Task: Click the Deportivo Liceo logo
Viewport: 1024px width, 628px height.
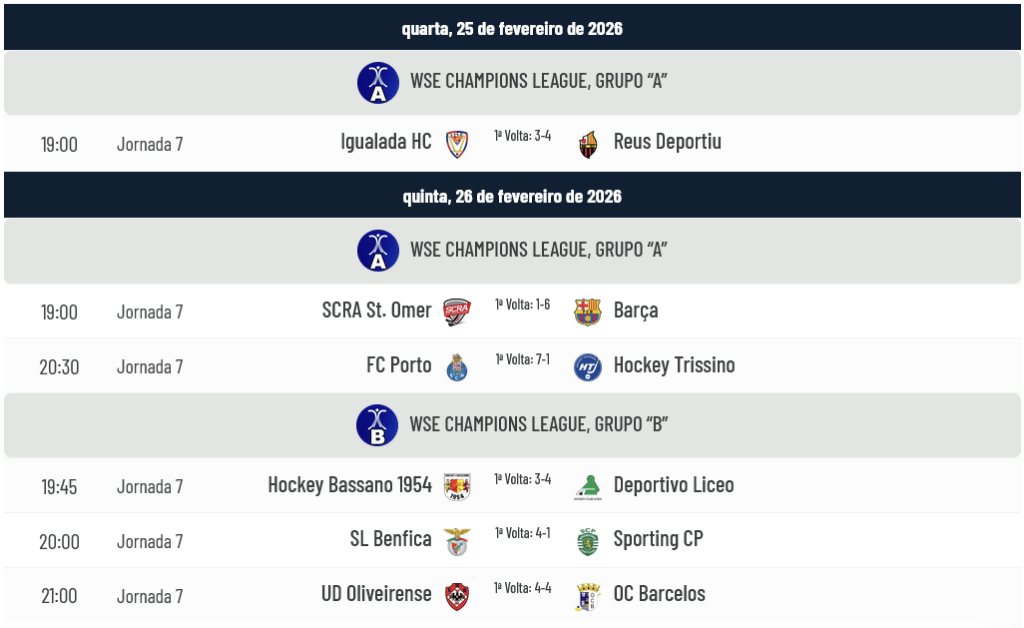Action: [x=588, y=487]
